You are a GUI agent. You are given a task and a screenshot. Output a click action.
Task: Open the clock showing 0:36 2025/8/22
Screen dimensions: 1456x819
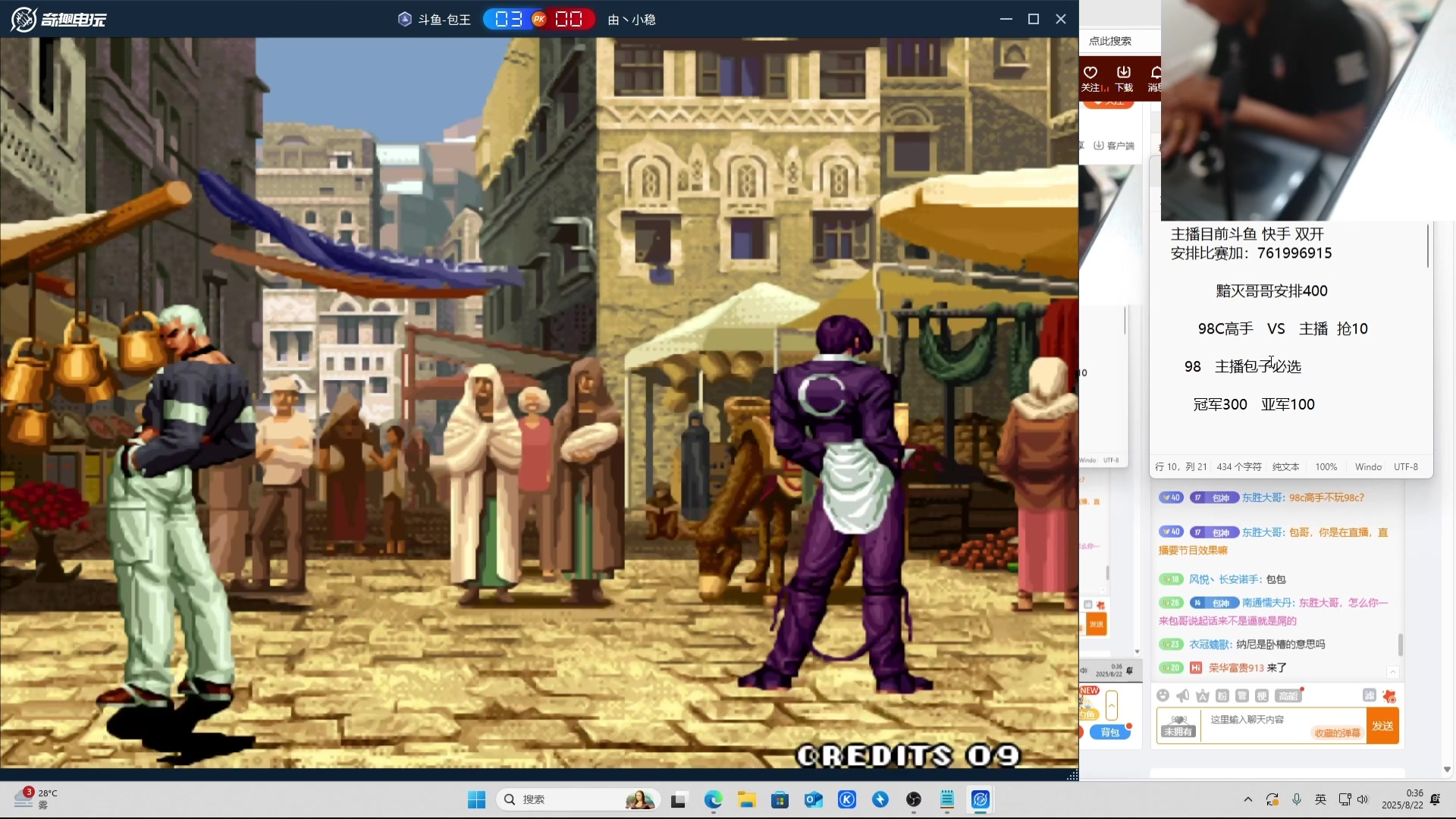[1402, 799]
